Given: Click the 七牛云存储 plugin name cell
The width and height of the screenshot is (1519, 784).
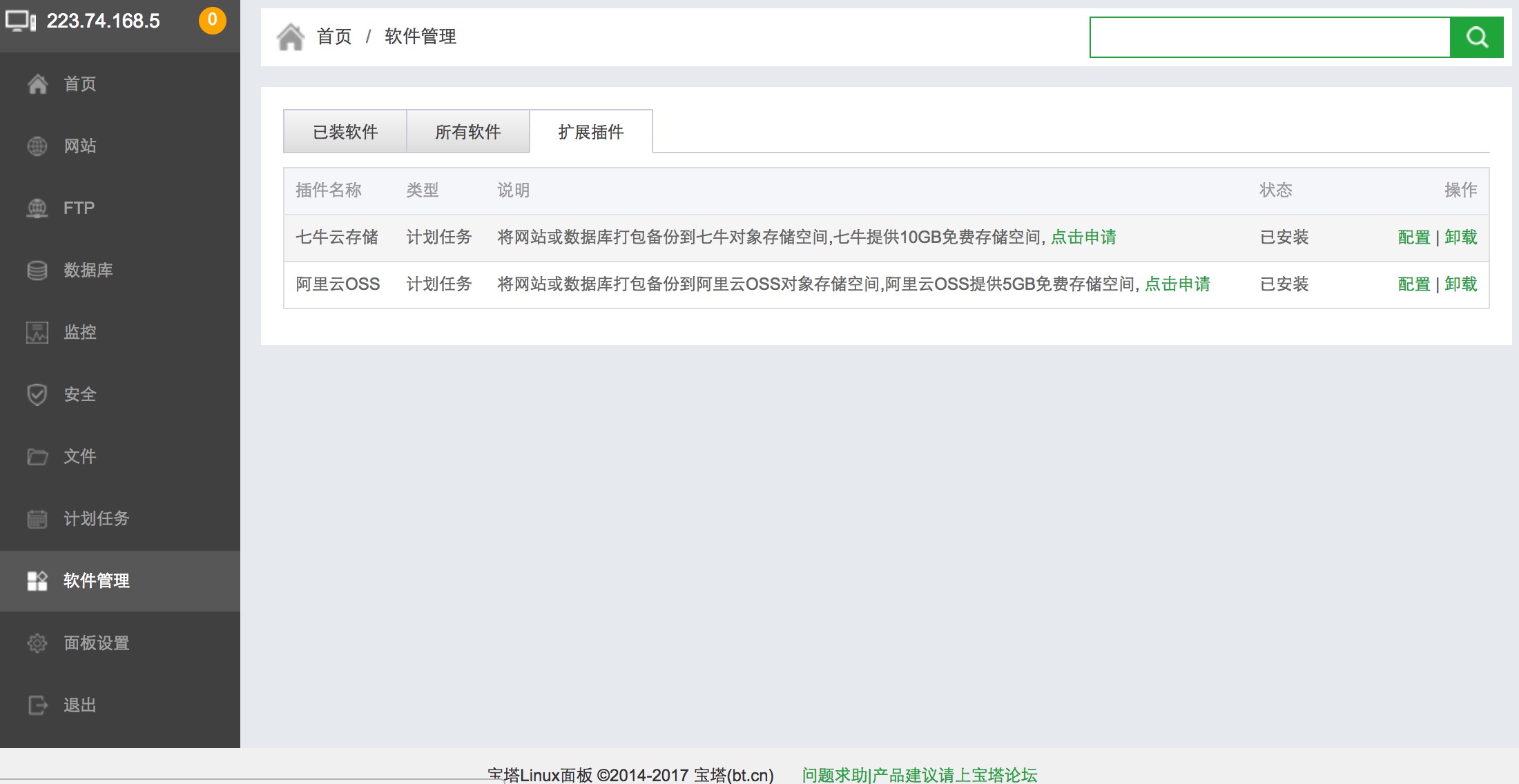Looking at the screenshot, I should 337,237.
